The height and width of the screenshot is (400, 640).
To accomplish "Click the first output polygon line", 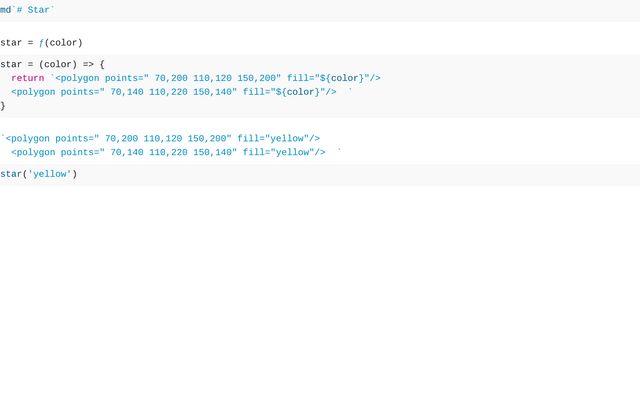I will point(162,138).
